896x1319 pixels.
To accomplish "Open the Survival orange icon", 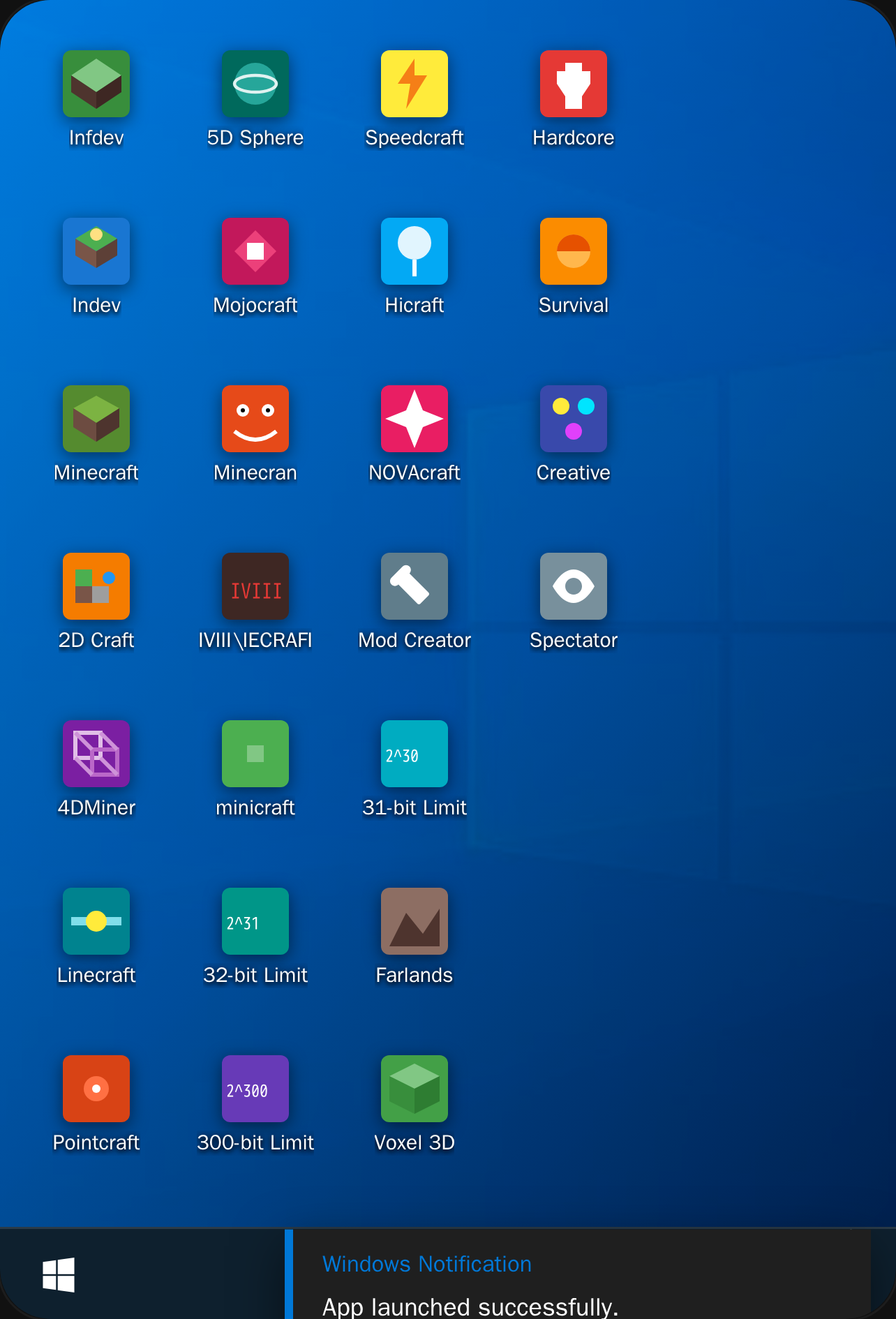I will click(574, 251).
